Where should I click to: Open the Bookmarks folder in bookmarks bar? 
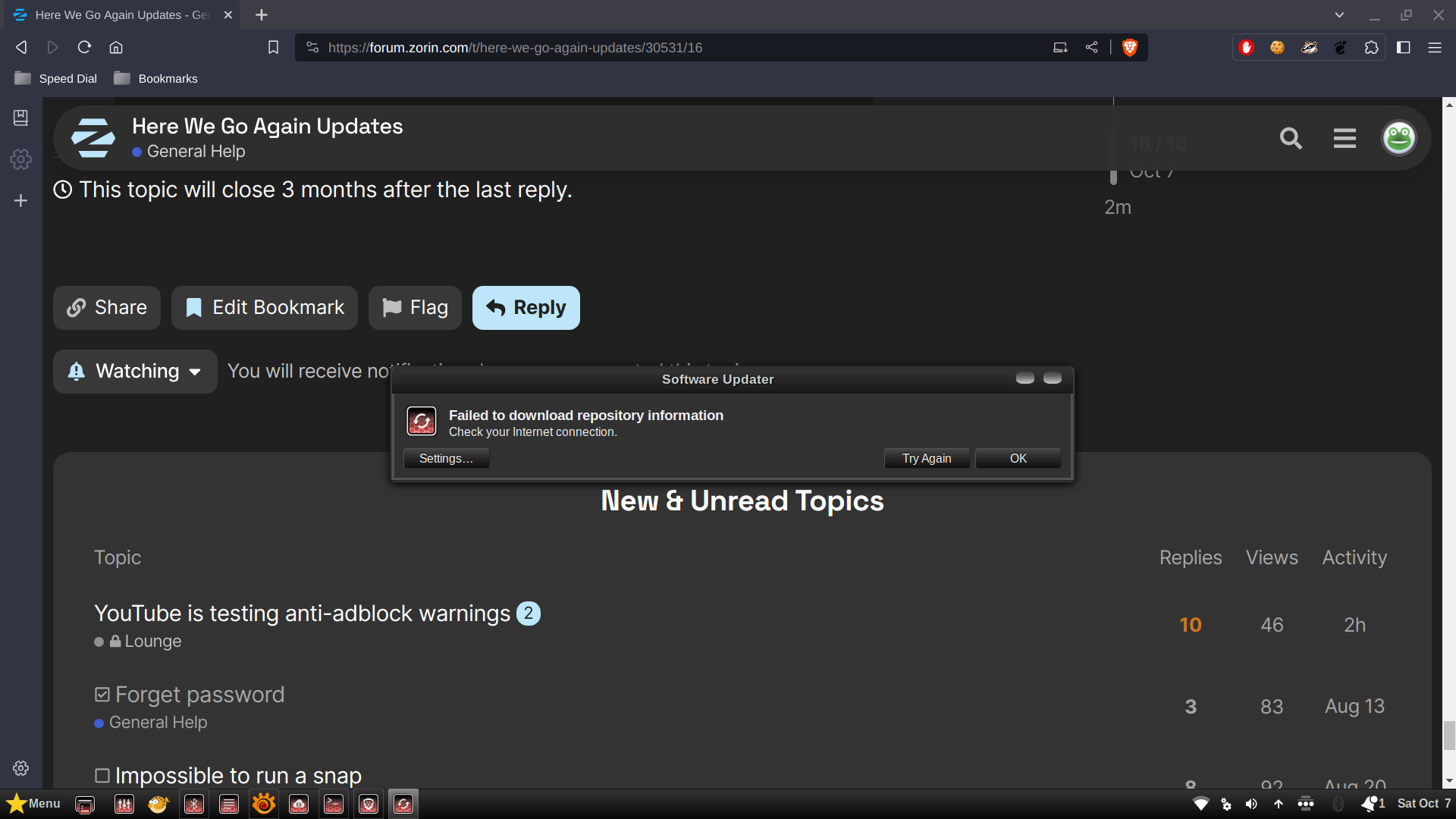tap(156, 78)
